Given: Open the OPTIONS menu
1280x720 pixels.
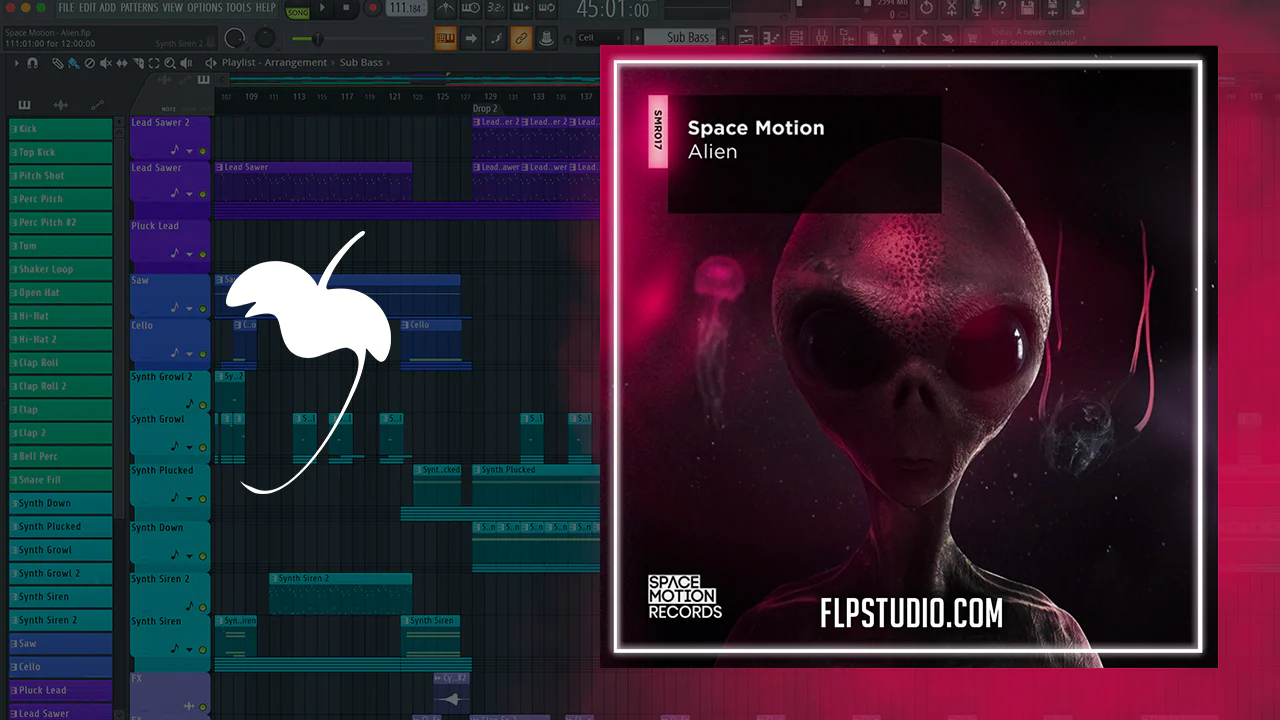Looking at the screenshot, I should pos(205,7).
